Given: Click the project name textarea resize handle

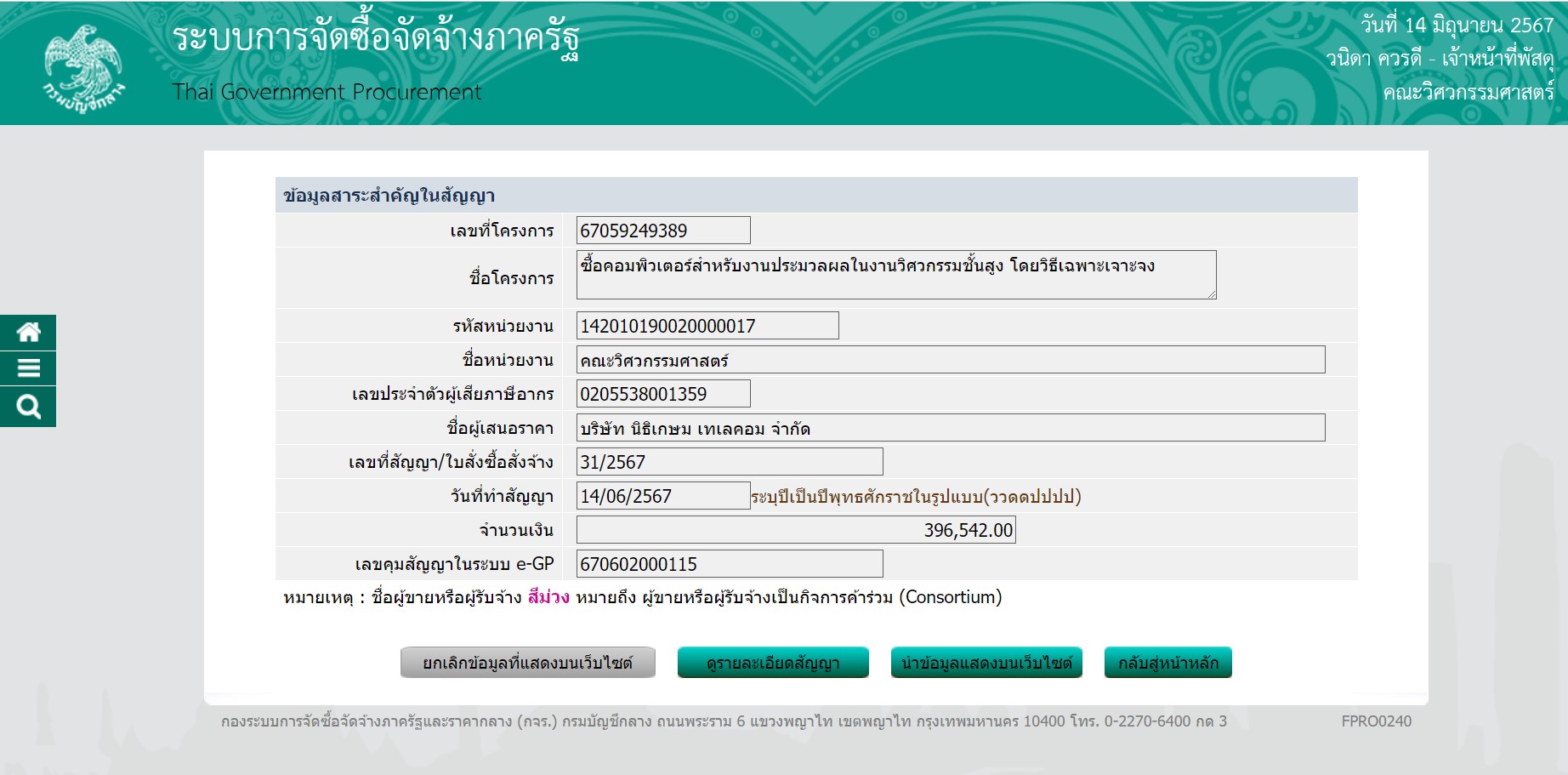Looking at the screenshot, I should coord(1212,294).
